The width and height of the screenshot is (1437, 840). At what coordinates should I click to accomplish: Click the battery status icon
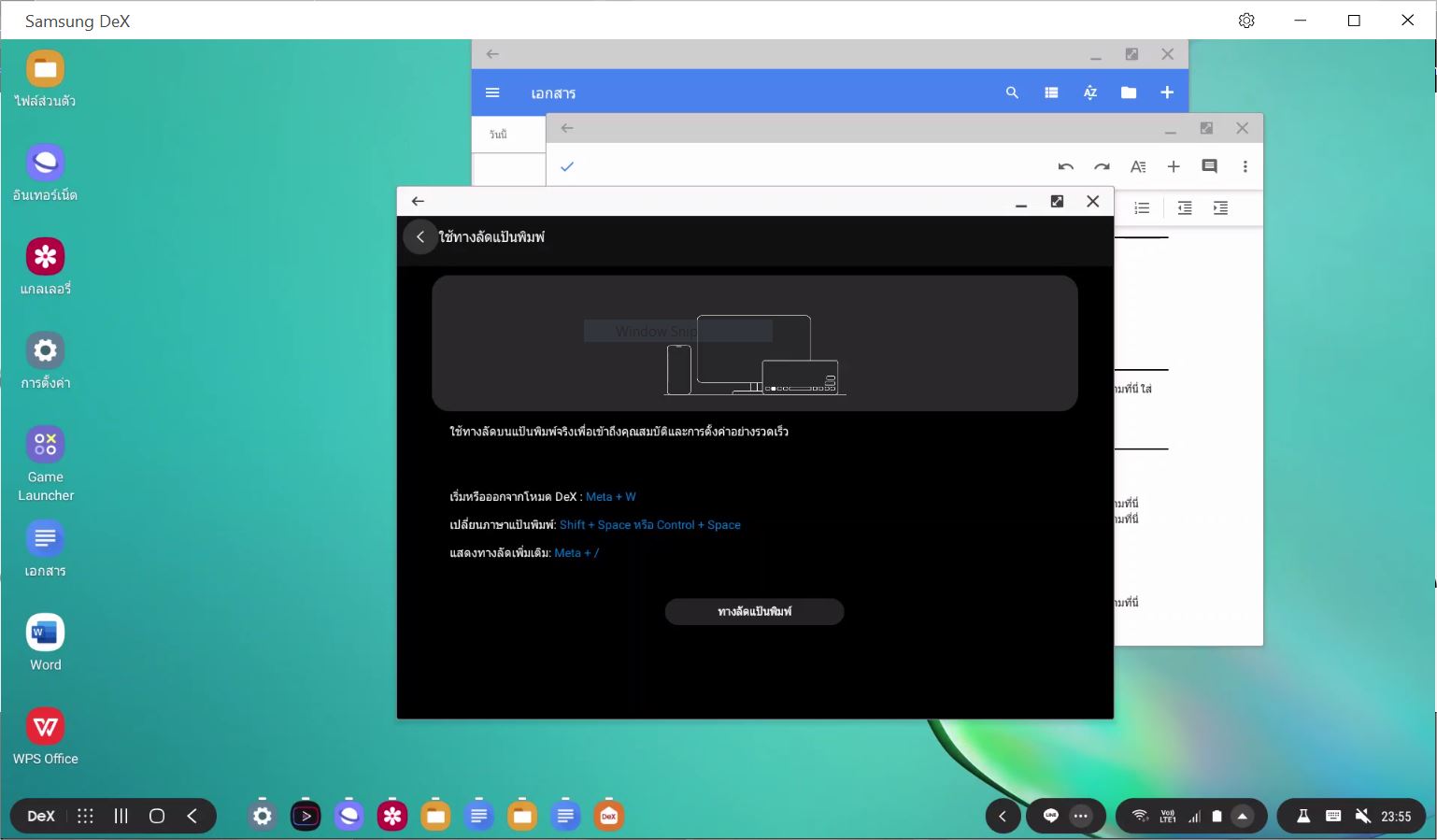tap(1216, 816)
